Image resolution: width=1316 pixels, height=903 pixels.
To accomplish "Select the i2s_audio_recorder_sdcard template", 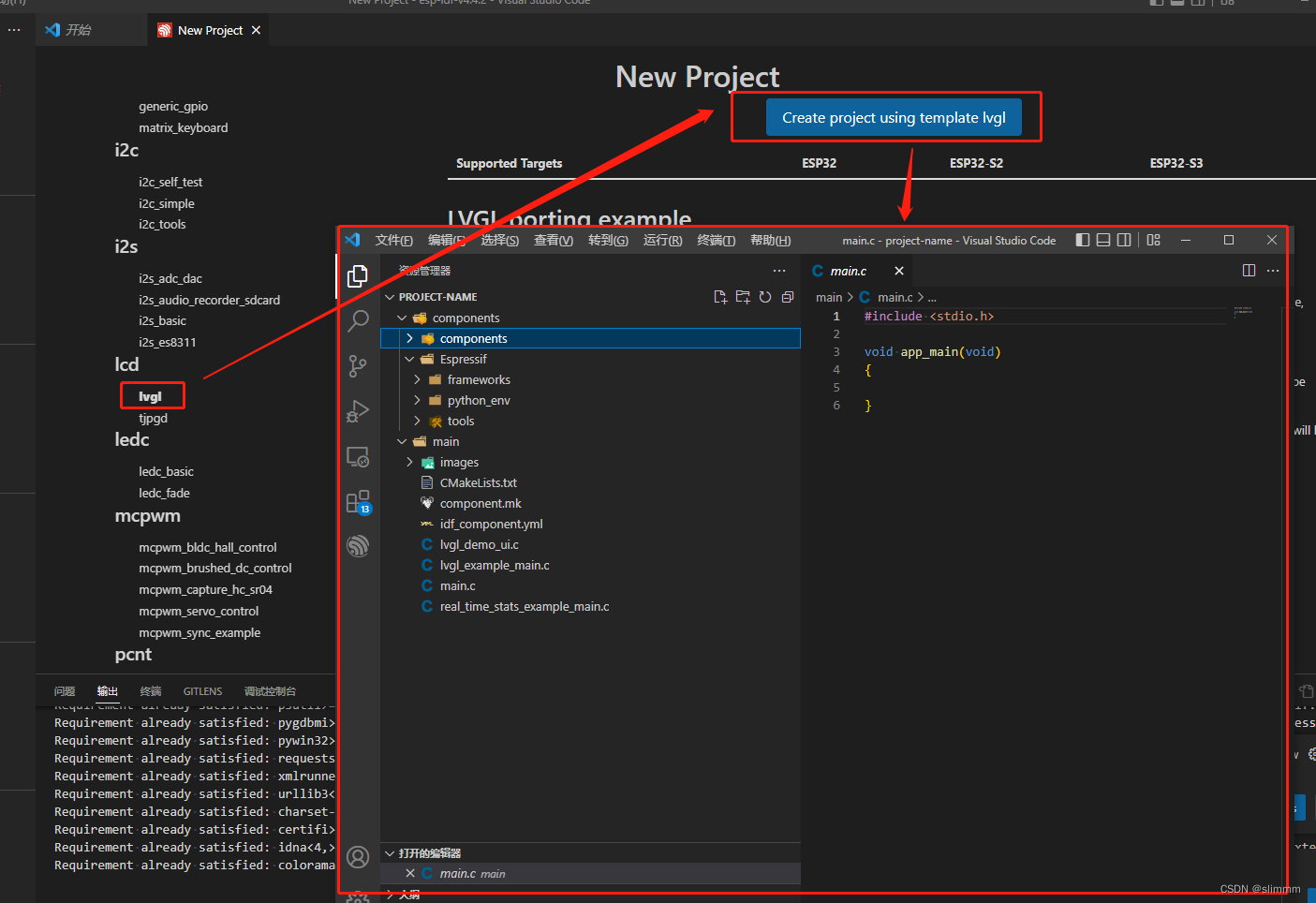I will pyautogui.click(x=209, y=300).
